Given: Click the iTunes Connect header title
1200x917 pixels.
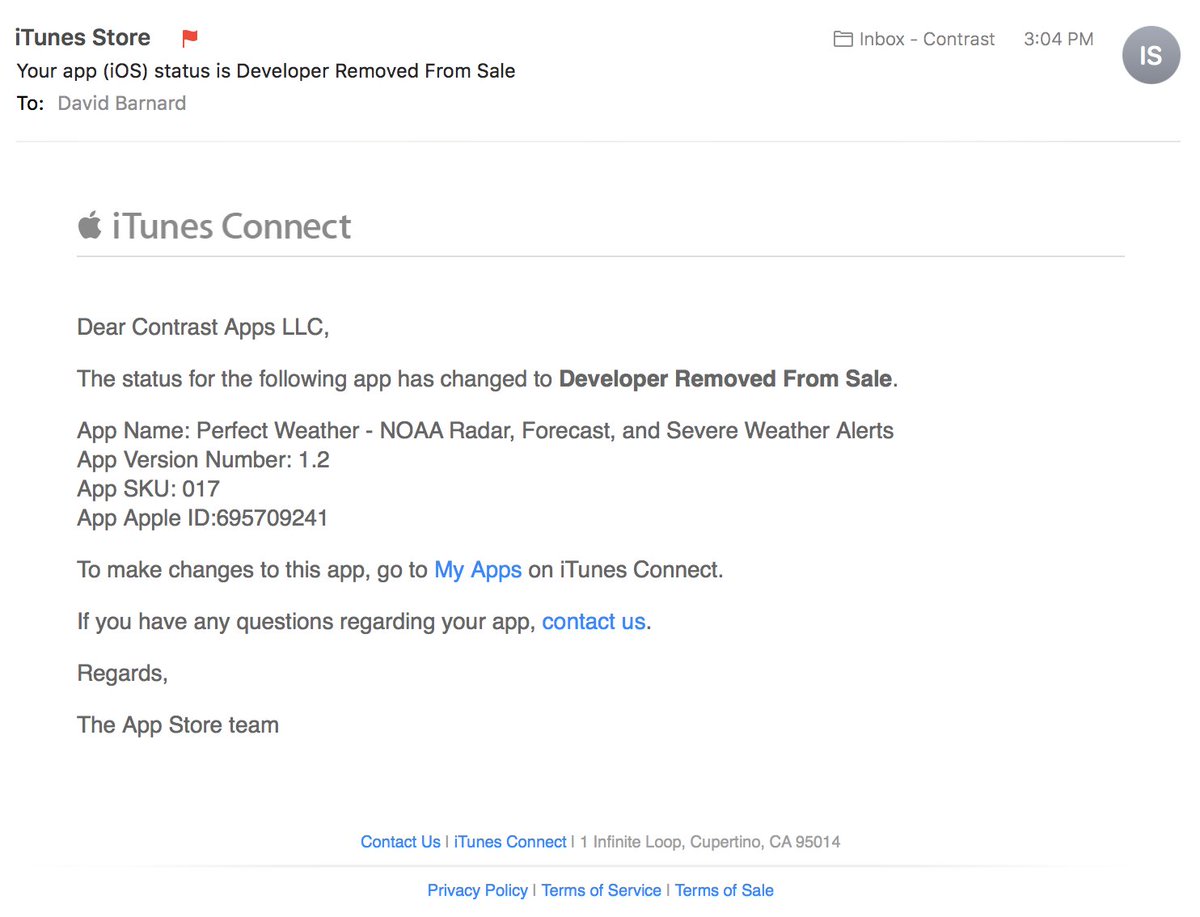Looking at the screenshot, I should pyautogui.click(x=231, y=226).
